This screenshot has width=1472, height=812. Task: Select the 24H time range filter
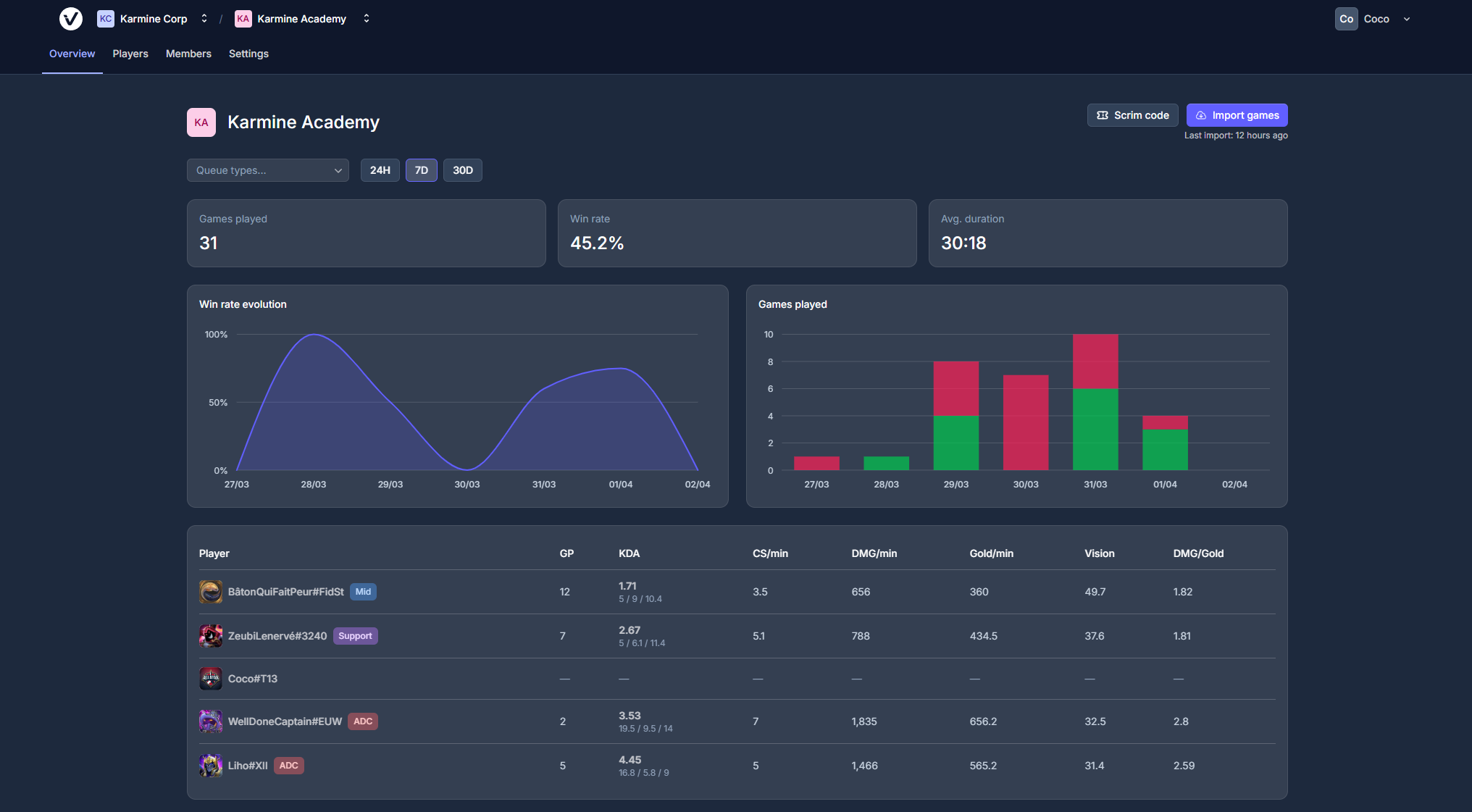tap(380, 169)
